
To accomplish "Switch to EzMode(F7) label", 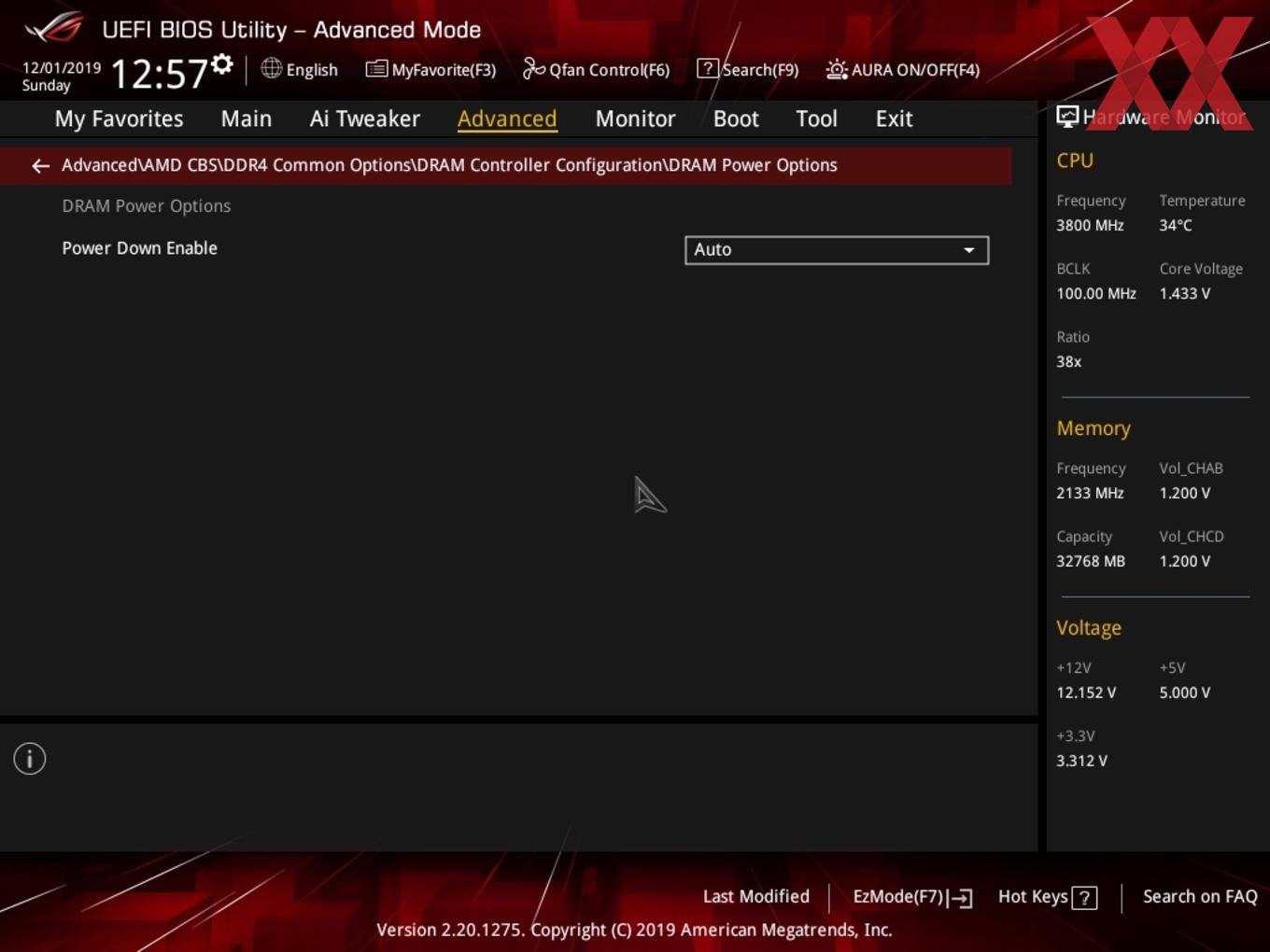I will tap(898, 897).
